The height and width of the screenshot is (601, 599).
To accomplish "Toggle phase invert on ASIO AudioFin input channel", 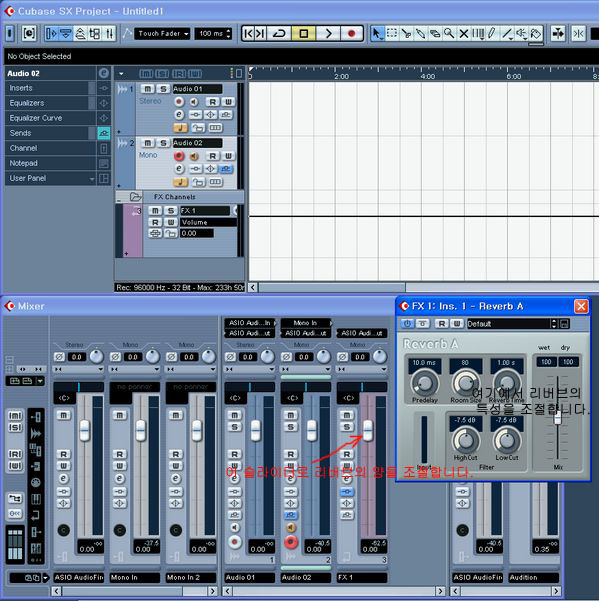I will 59,357.
